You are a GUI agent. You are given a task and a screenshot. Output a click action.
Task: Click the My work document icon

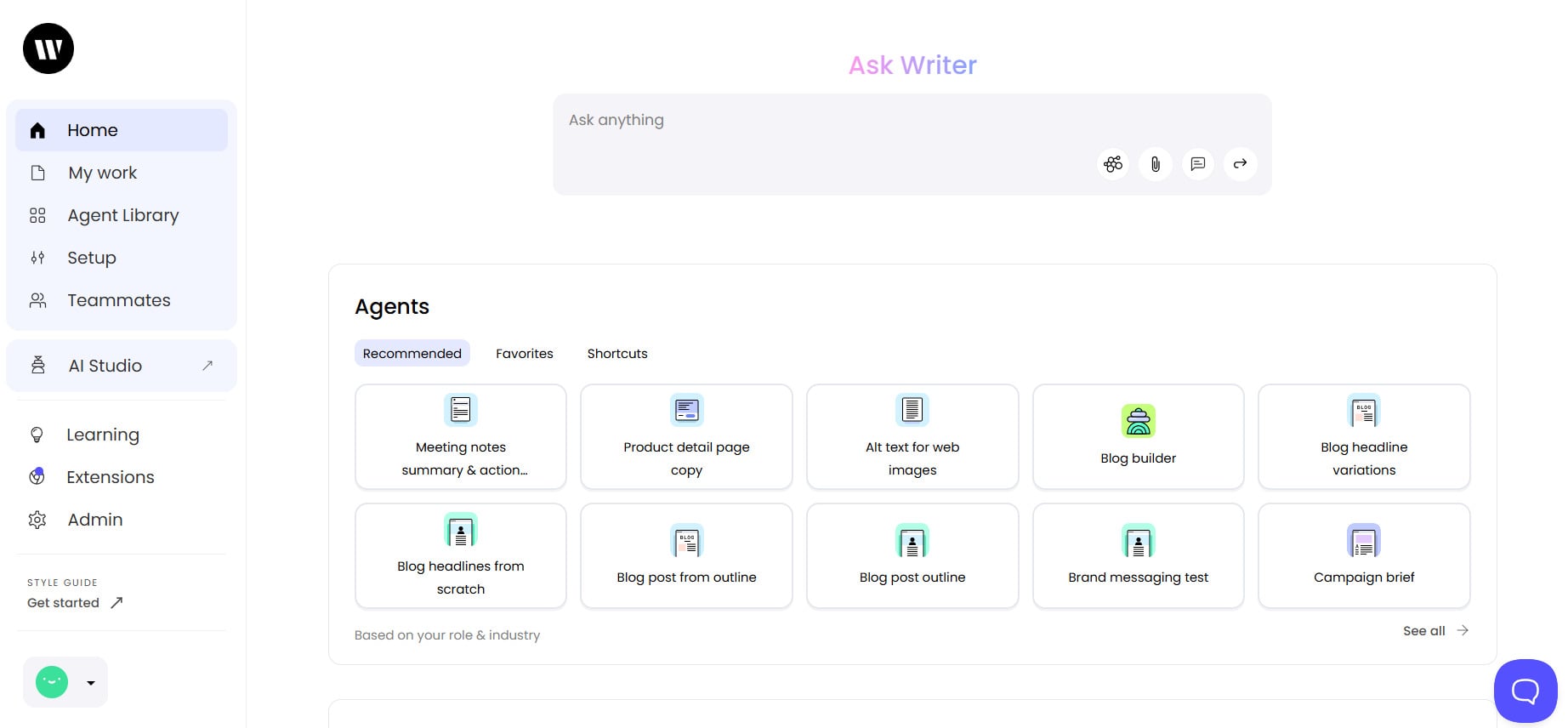(37, 173)
